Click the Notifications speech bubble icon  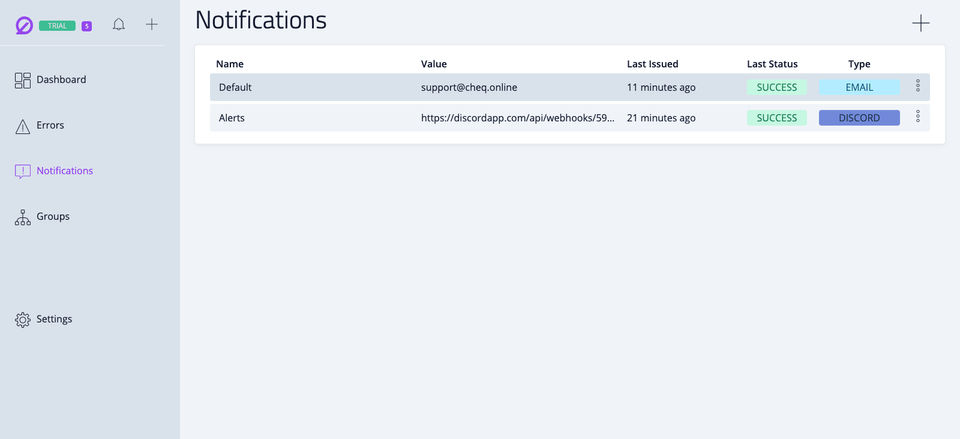(22, 171)
